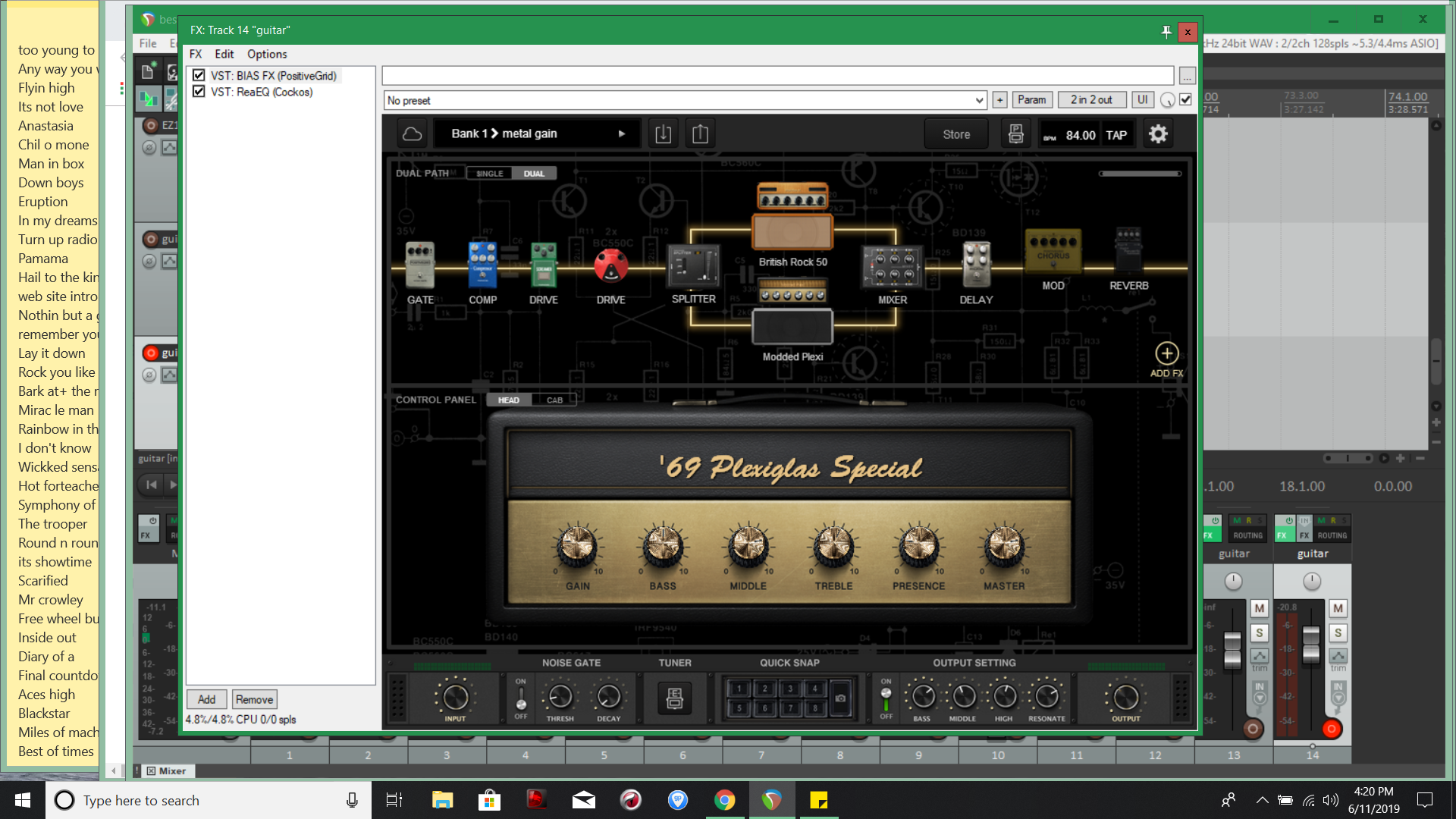Switch dual path to SINGLE
Image resolution: width=1456 pixels, height=819 pixels.
(489, 173)
